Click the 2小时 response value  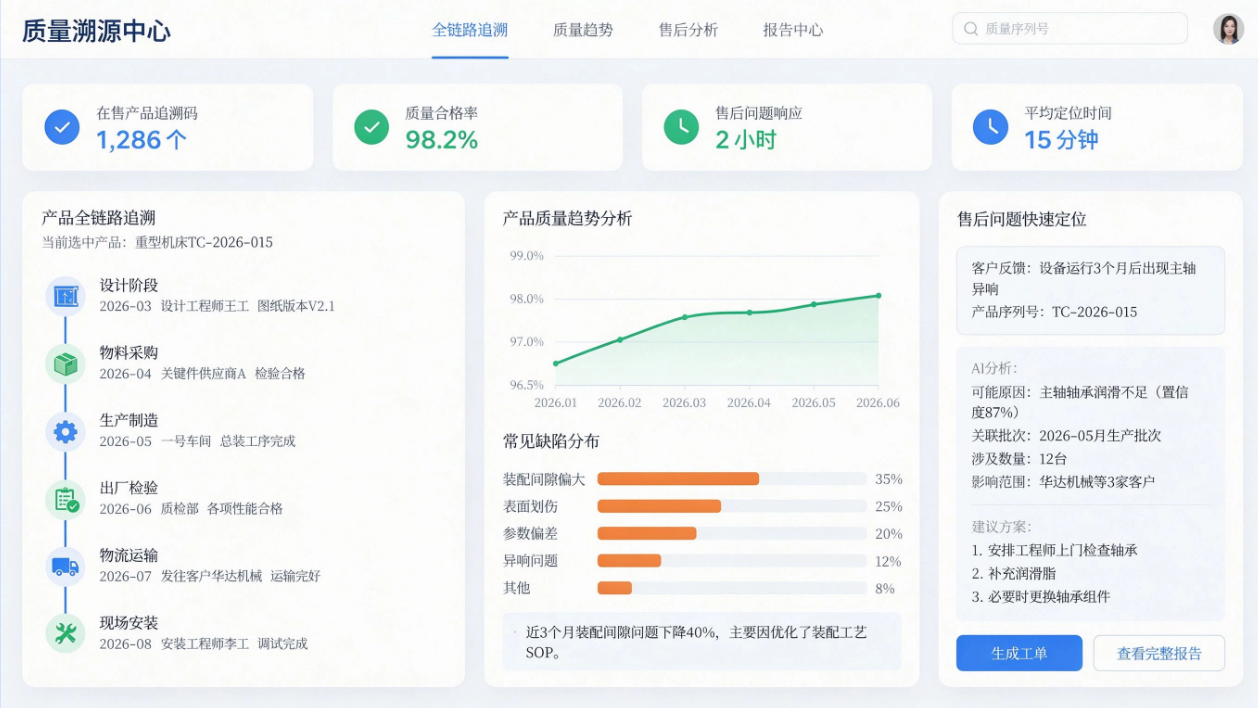[745, 140]
